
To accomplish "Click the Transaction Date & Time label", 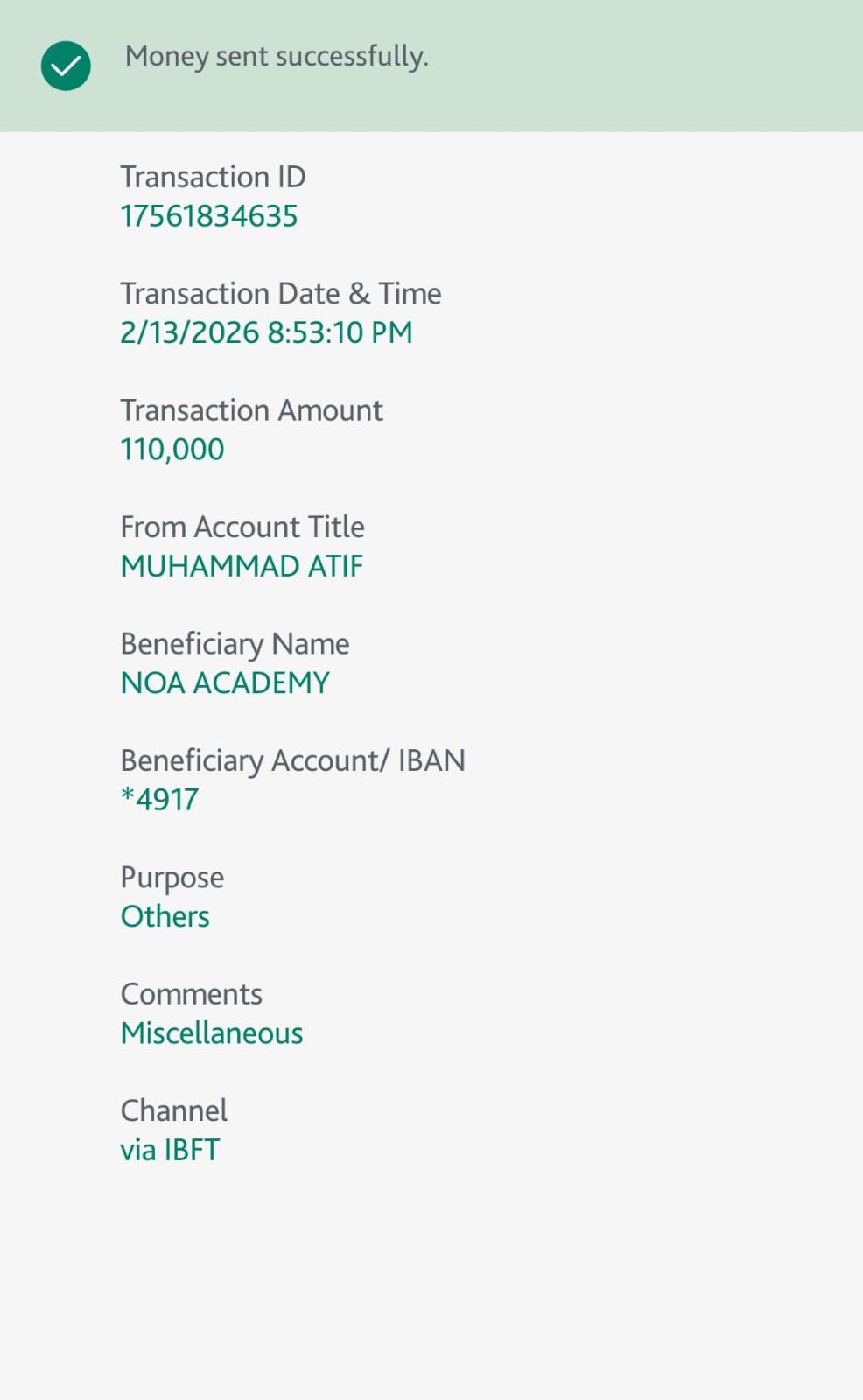I will pos(280,293).
